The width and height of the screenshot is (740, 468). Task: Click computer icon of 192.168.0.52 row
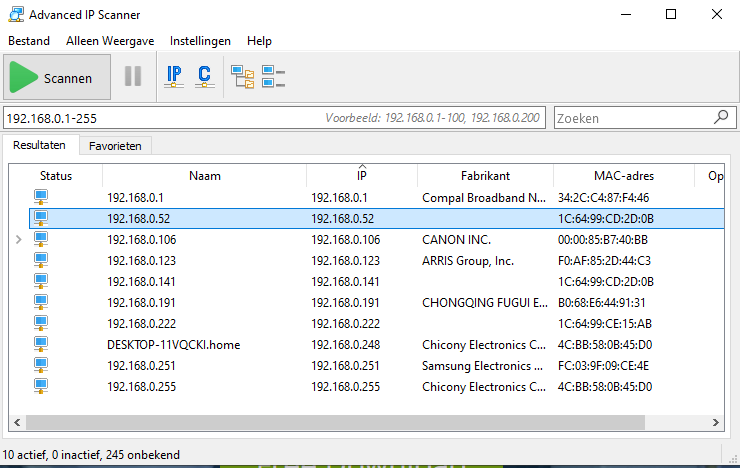pos(41,218)
